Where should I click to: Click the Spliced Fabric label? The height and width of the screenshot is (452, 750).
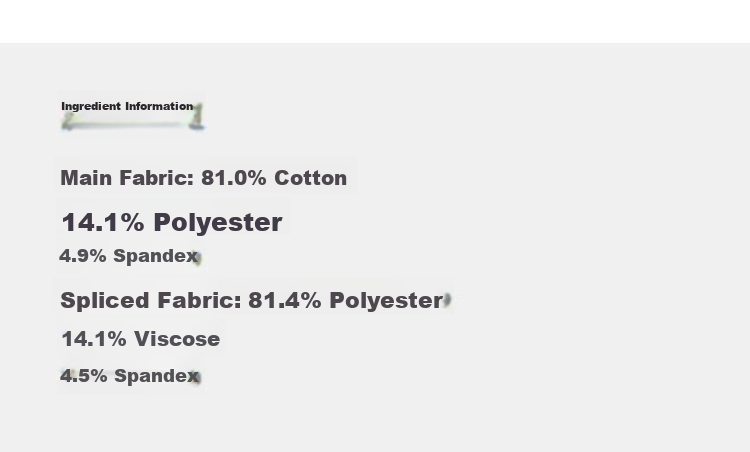151,300
